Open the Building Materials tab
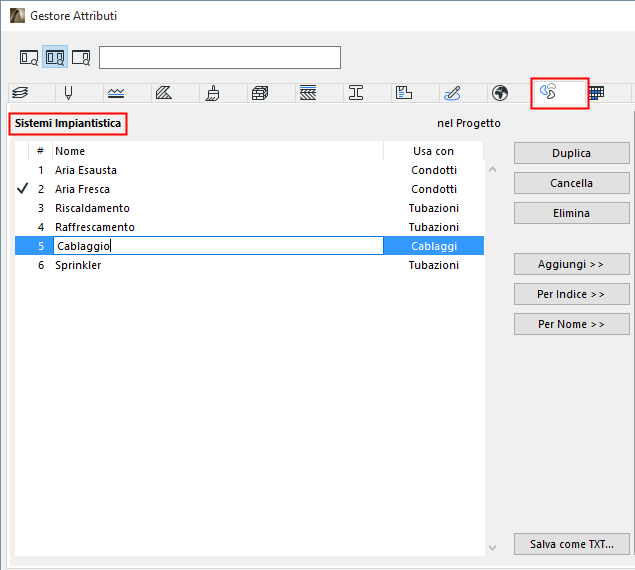The height and width of the screenshot is (570, 635). click(260, 93)
